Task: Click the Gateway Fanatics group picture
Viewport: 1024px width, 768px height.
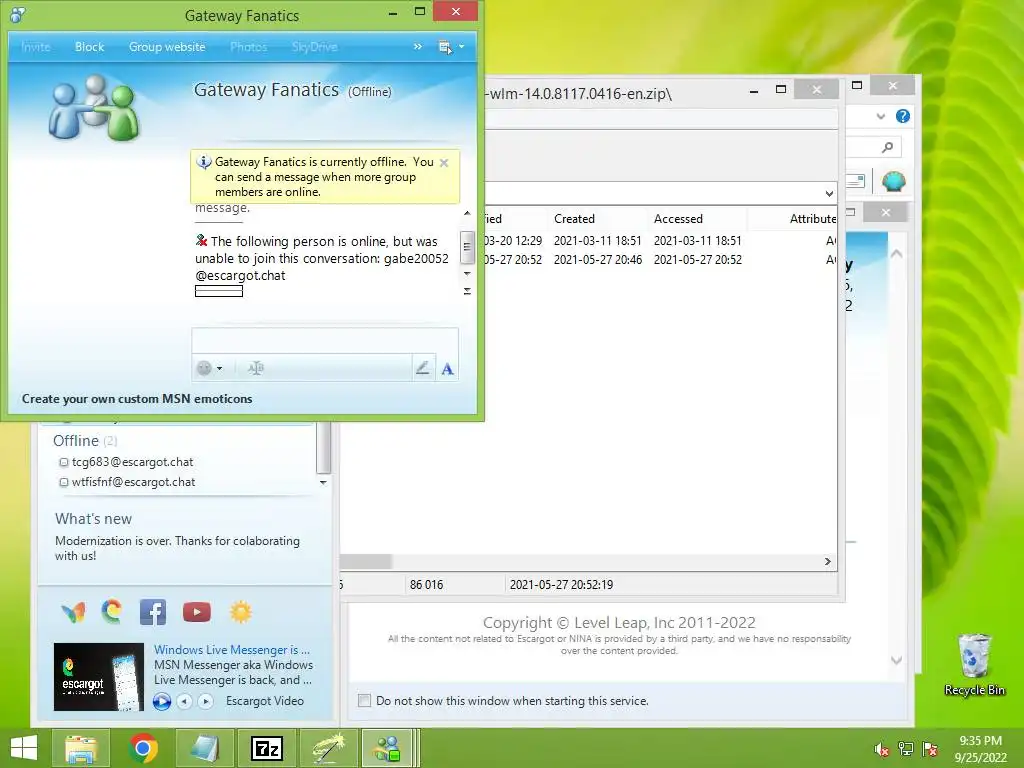Action: 93,108
